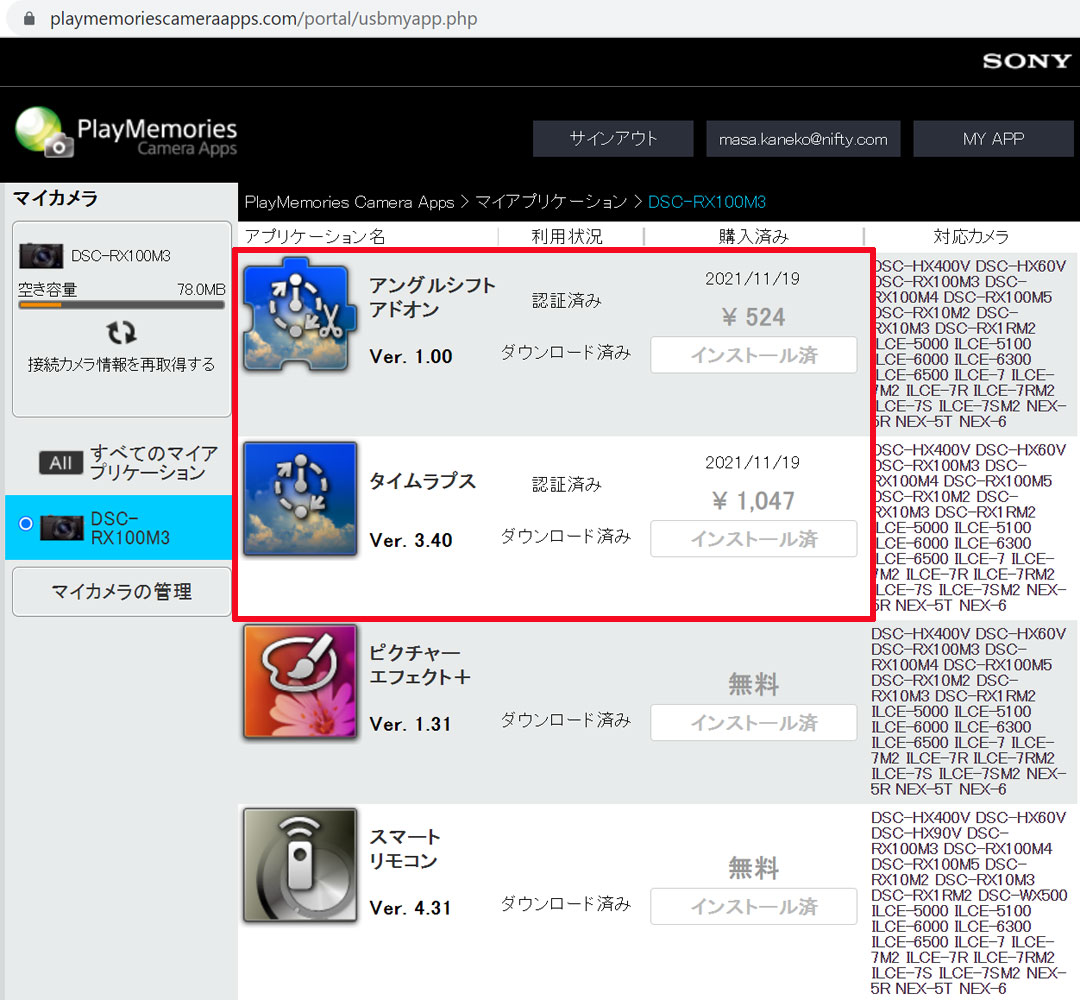Click the アングルシフト アドオン app name
This screenshot has width=1080, height=1000.
pos(432,298)
